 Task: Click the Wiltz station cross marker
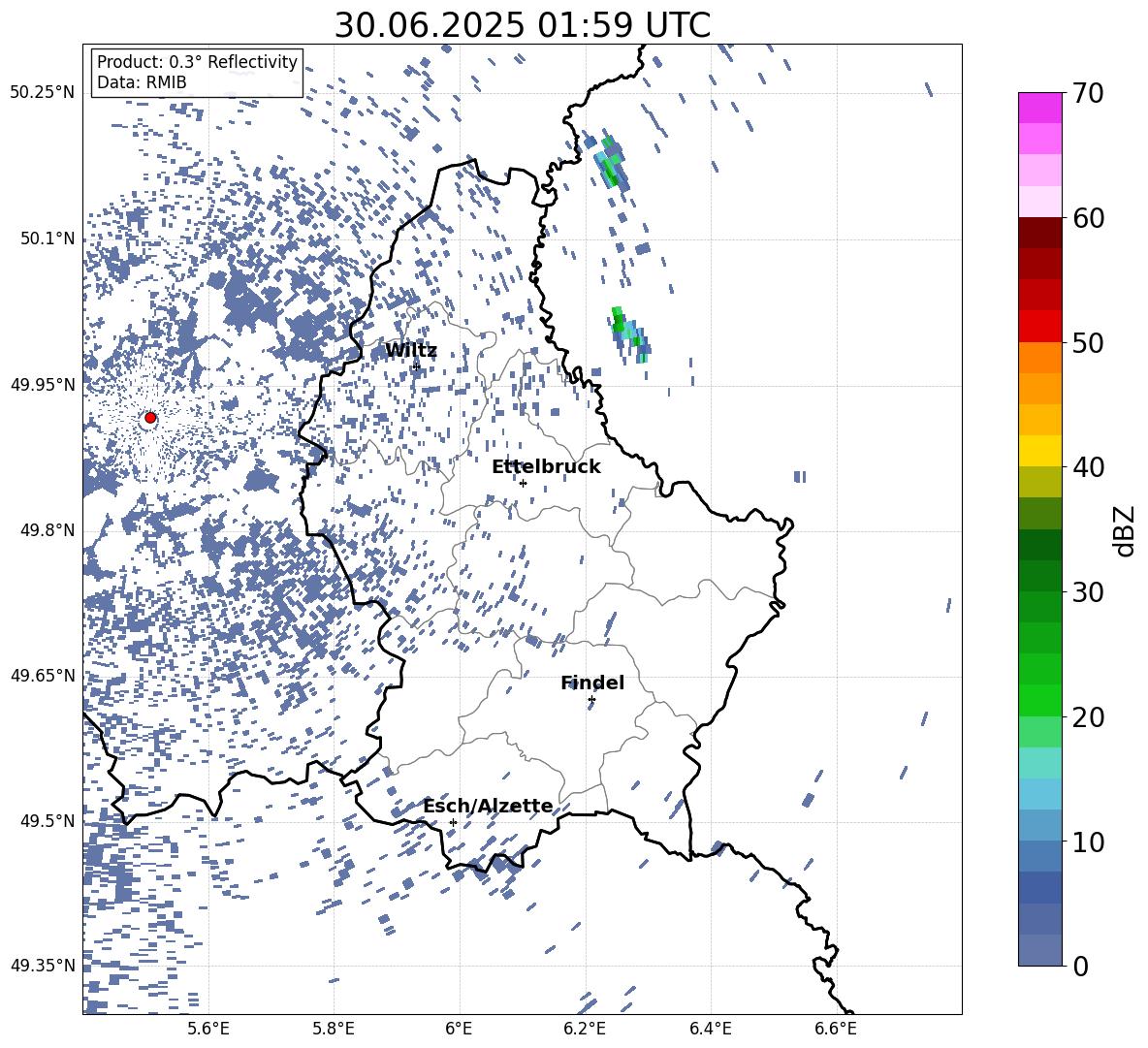point(417,365)
